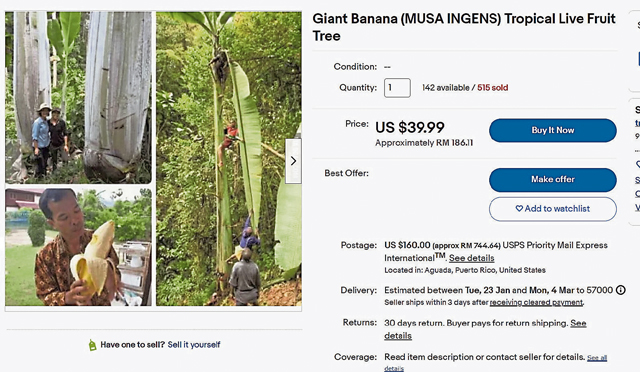
Task: Select the man holding banana photo
Action: pos(78,247)
